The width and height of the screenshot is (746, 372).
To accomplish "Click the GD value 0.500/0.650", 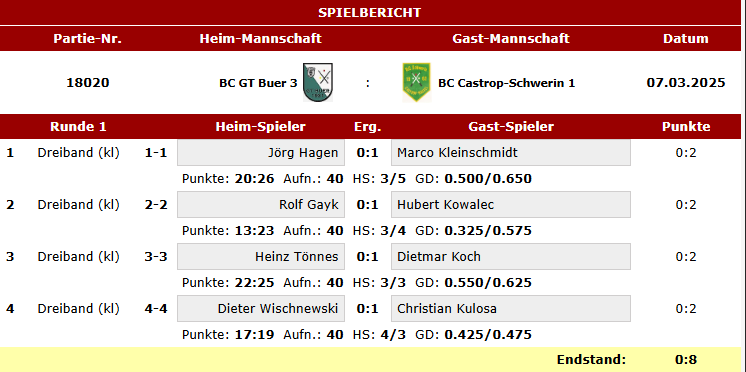I will [x=488, y=179].
